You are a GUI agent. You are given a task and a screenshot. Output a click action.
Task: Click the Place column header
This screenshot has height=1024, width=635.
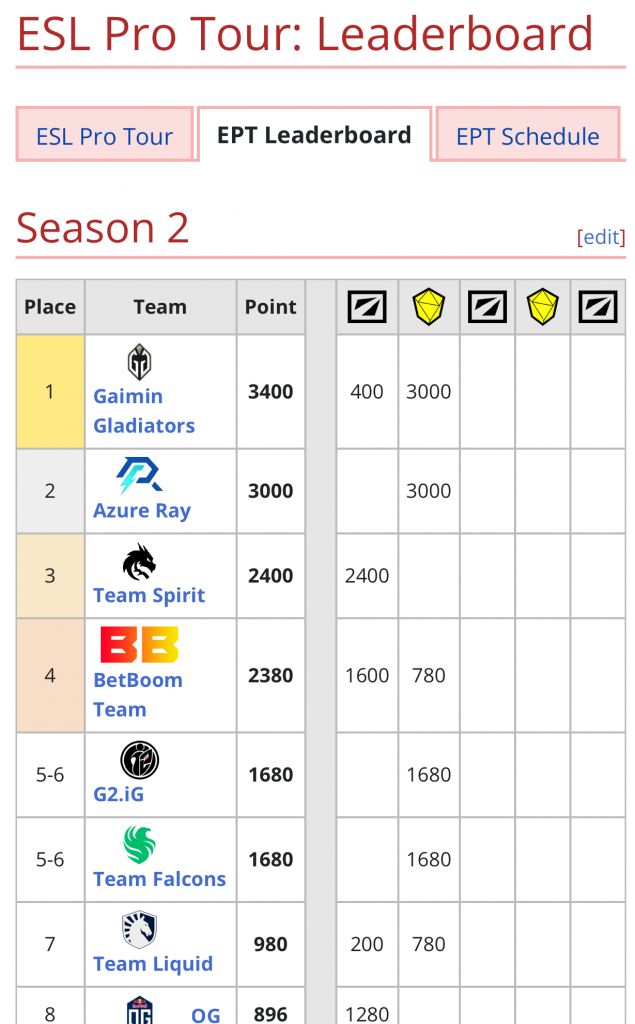pos(50,307)
